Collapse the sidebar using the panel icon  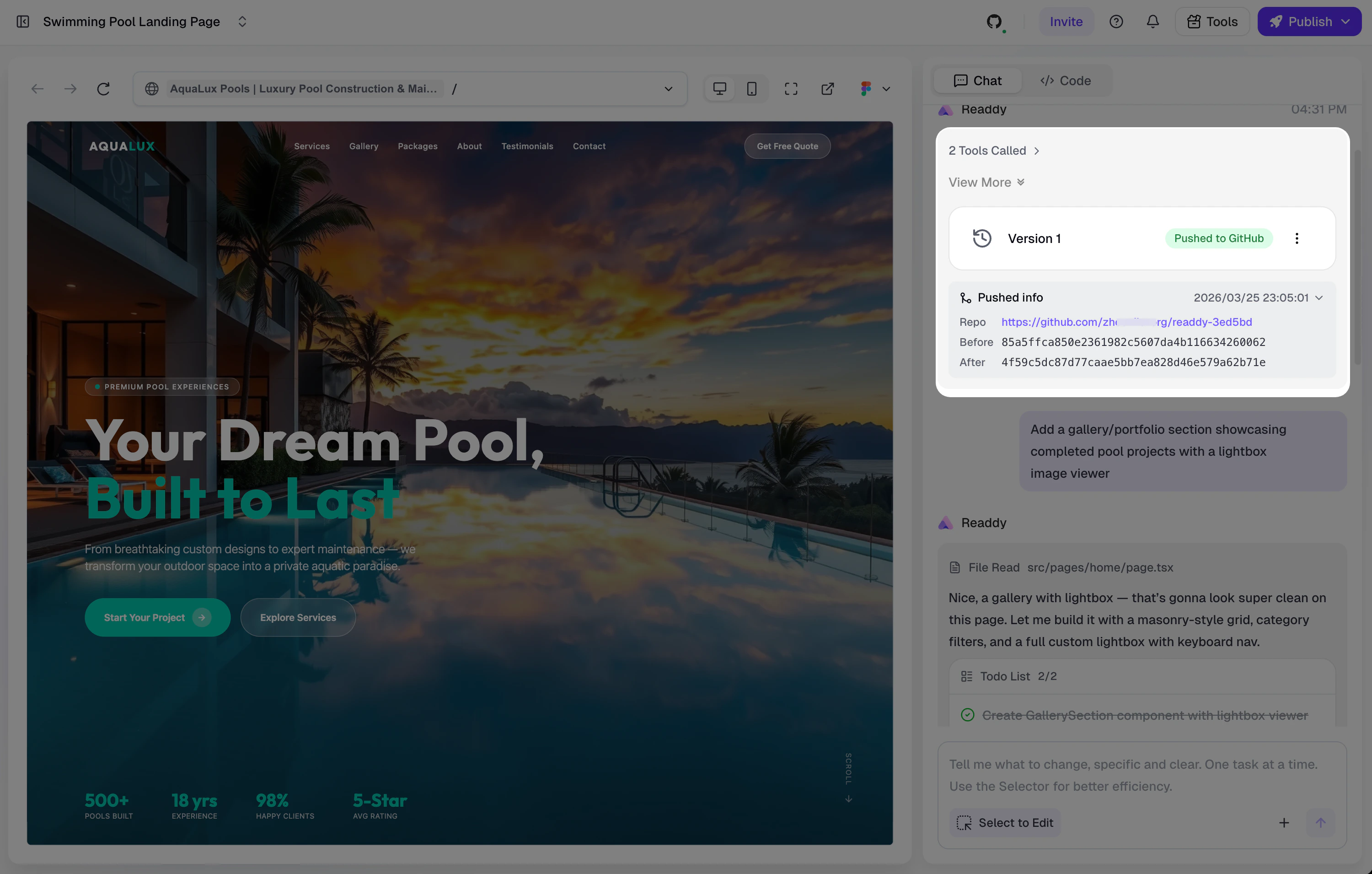tap(23, 21)
